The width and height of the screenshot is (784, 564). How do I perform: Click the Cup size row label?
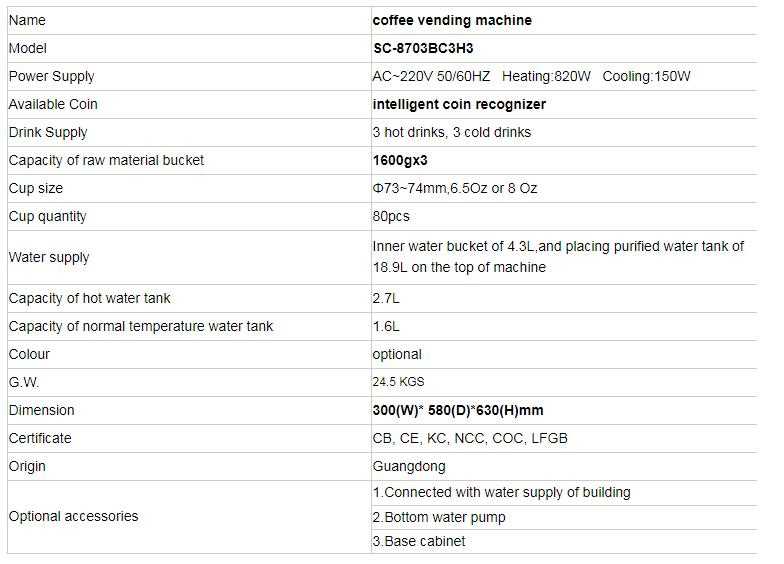click(36, 188)
